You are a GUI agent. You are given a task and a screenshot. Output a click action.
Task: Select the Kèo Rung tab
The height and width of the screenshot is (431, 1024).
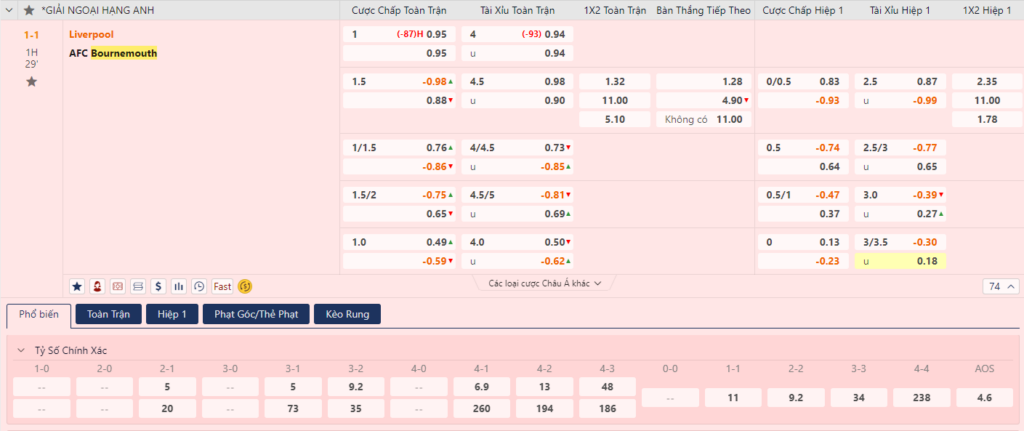pos(347,314)
